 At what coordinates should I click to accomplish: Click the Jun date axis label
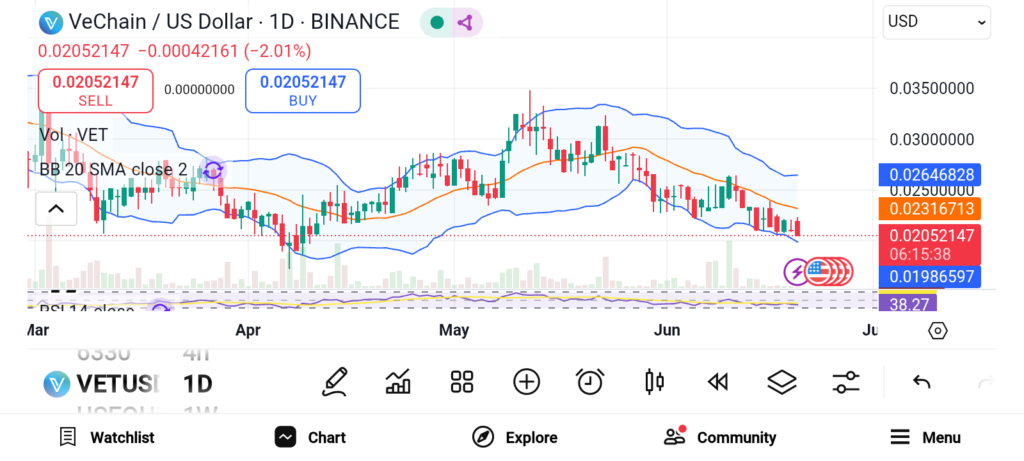(x=667, y=330)
